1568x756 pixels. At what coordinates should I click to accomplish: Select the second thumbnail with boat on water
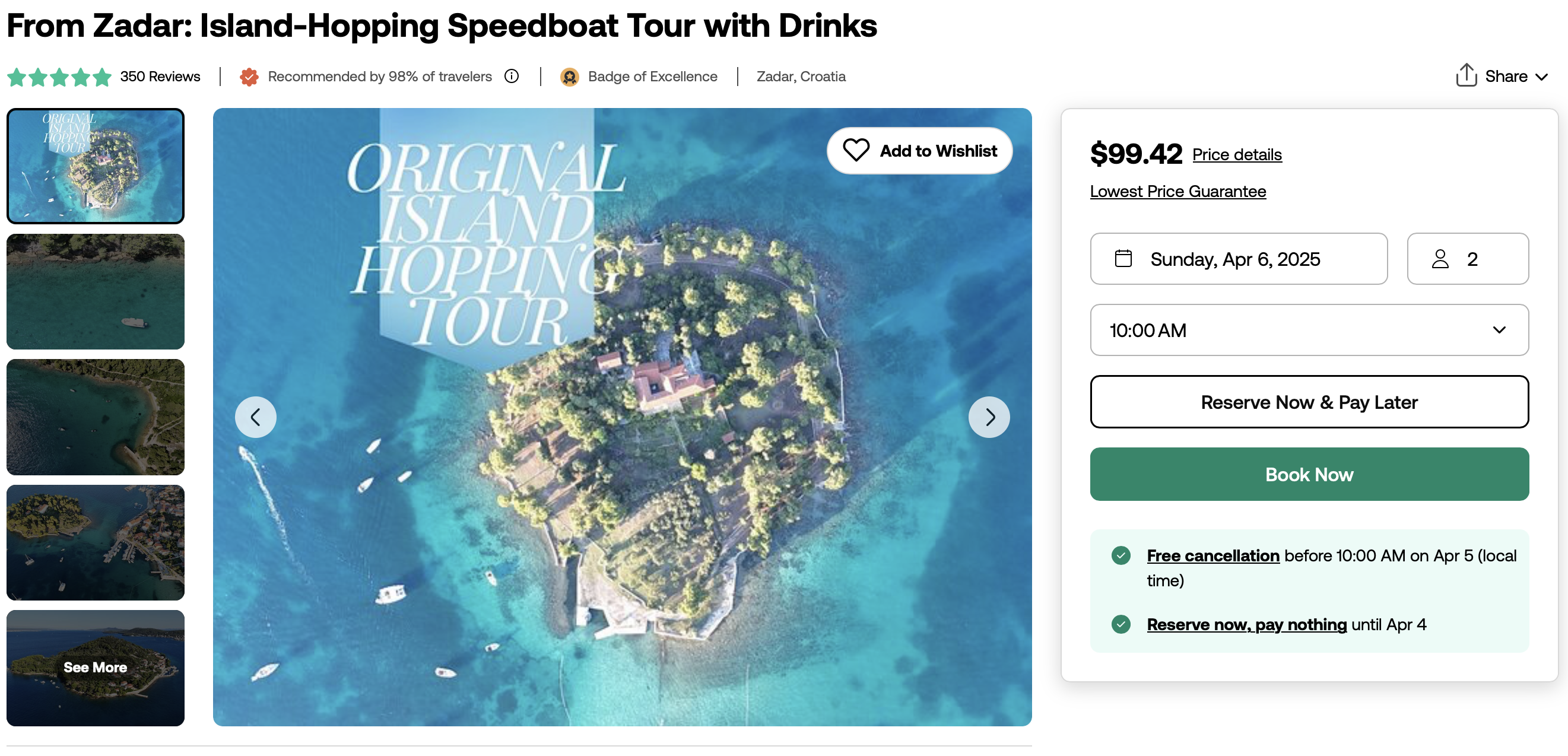pos(96,291)
